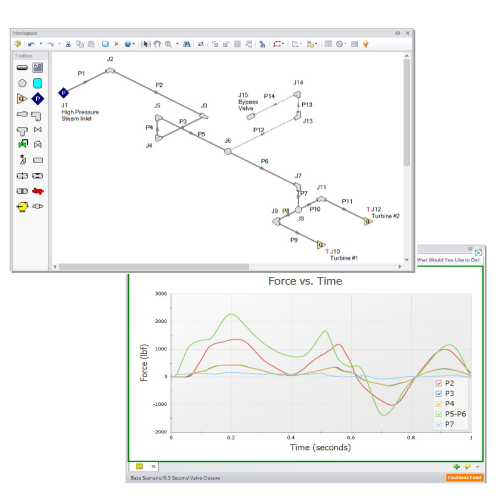Screen dimensions: 500x500
Task: Select the annotation tool in Toolbox
Action: [x=38, y=68]
